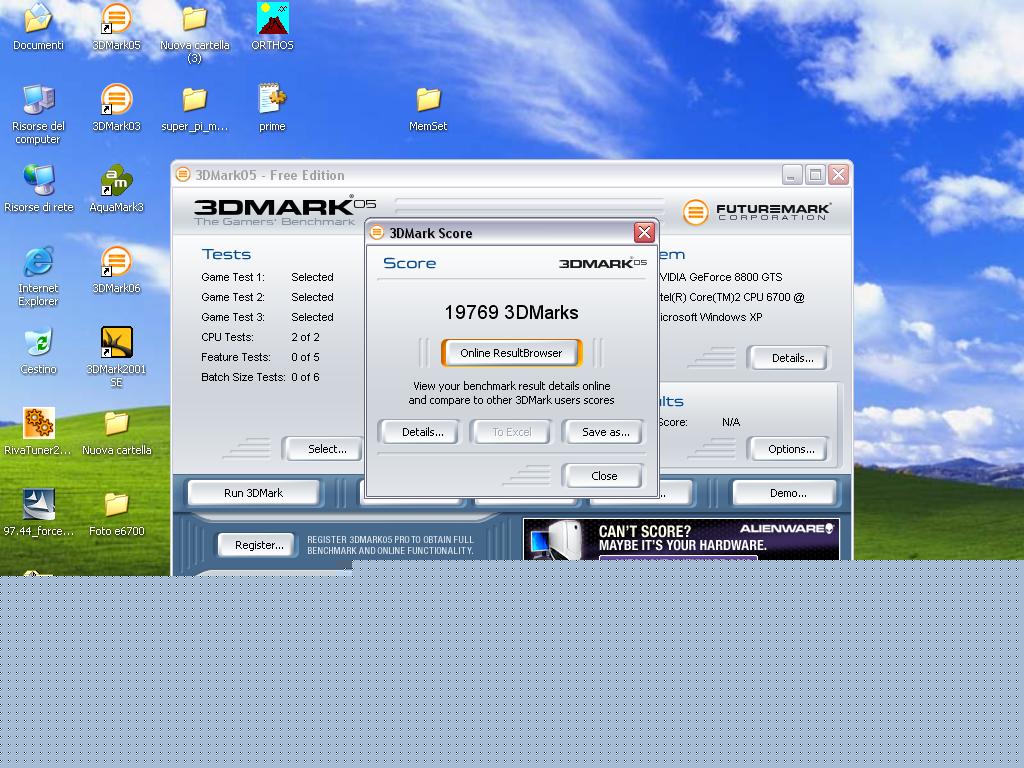This screenshot has width=1024, height=768.
Task: Click the To Excel button
Action: point(511,432)
